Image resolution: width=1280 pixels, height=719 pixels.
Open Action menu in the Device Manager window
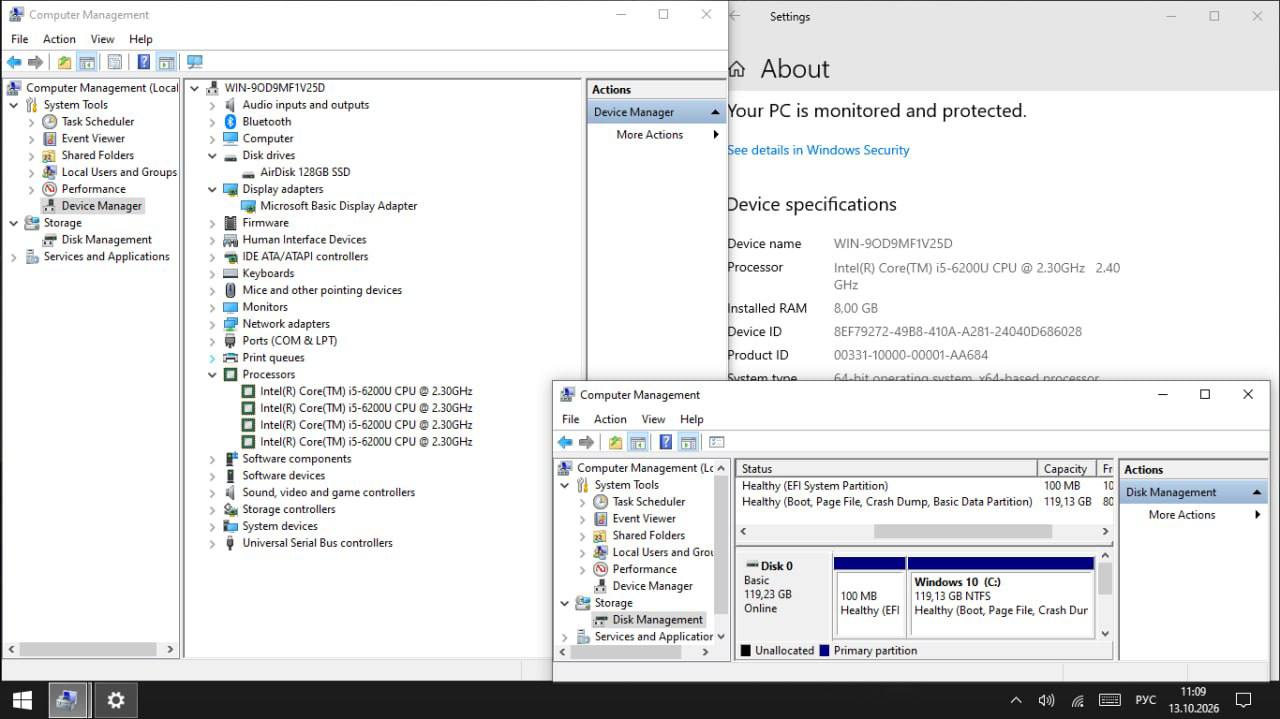tap(59, 39)
